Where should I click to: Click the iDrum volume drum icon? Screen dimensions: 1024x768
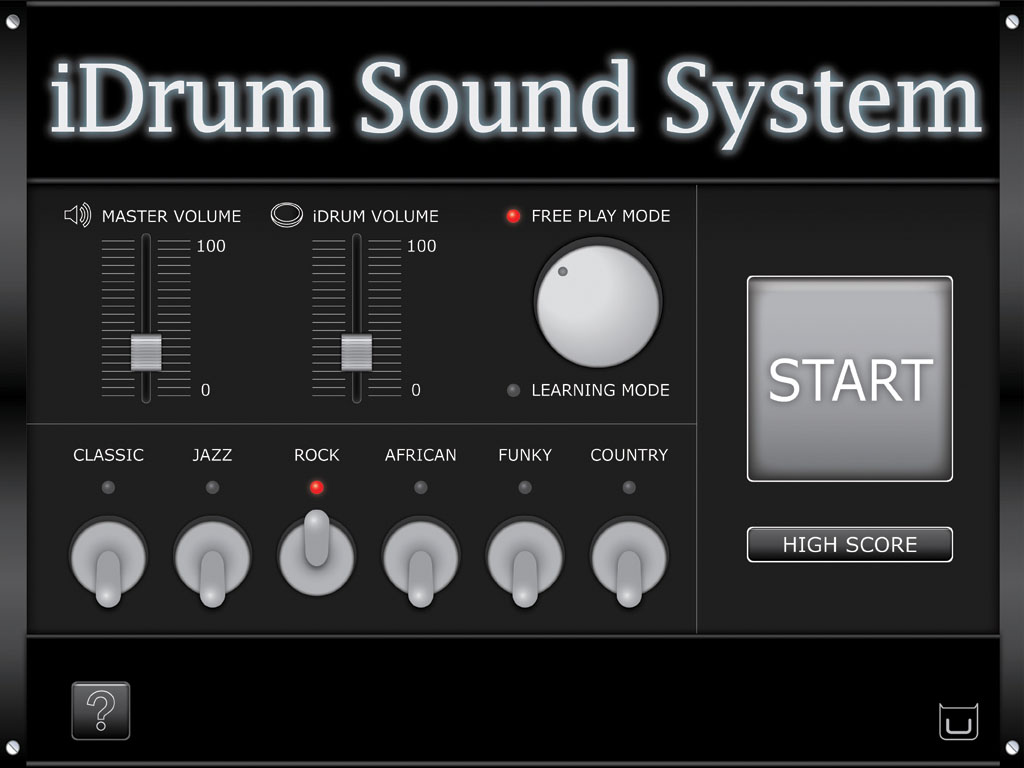click(x=287, y=216)
